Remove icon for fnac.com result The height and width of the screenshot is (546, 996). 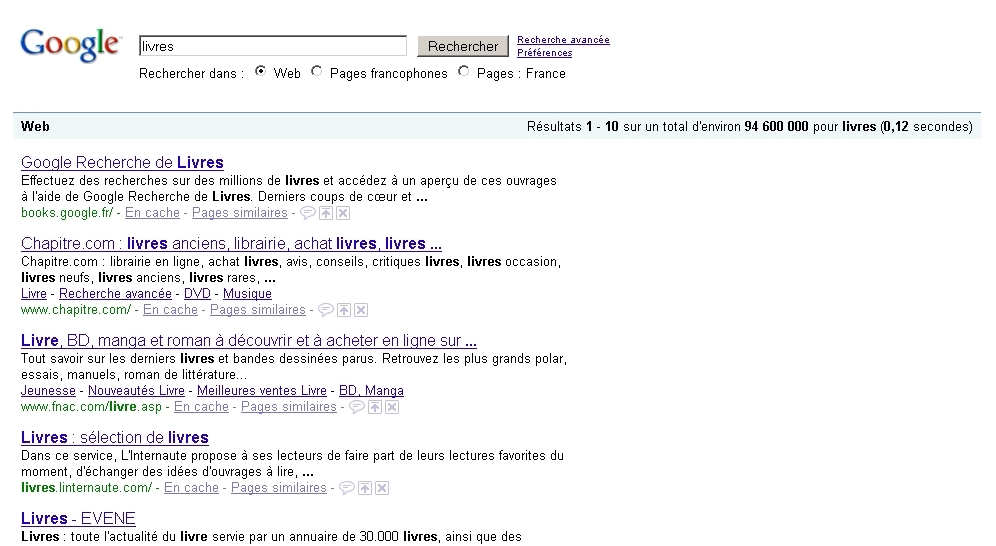392,408
